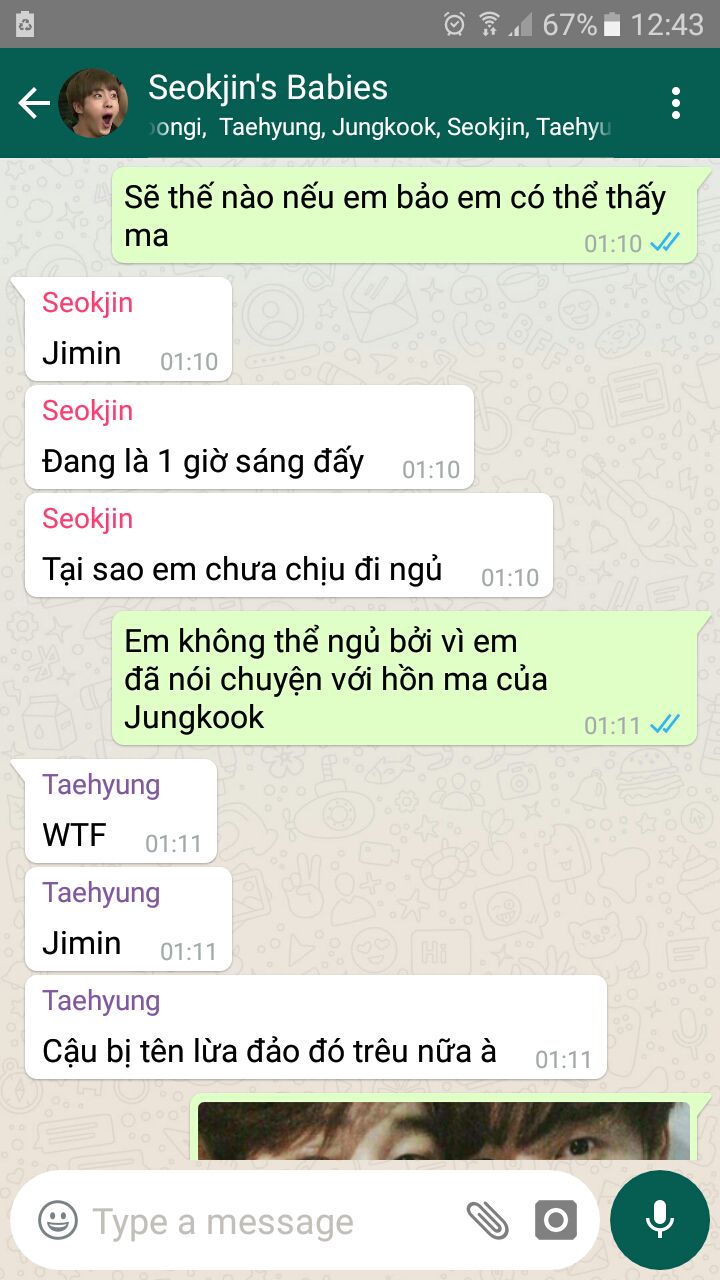Tap the group participants names line

(x=380, y=127)
